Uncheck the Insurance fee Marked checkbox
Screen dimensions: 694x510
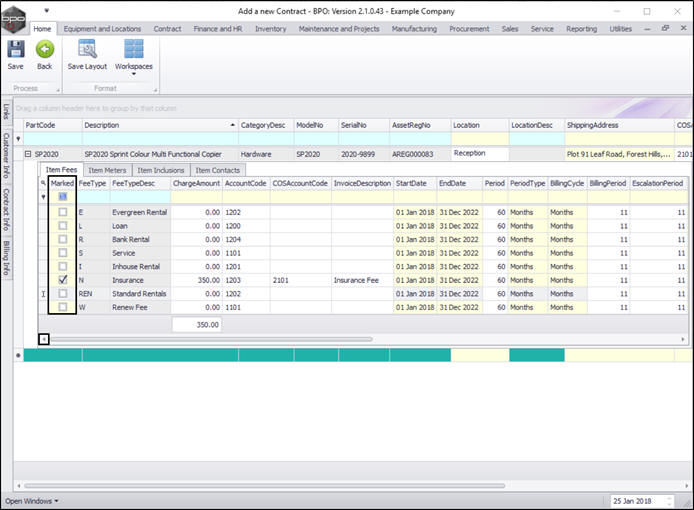click(x=62, y=281)
